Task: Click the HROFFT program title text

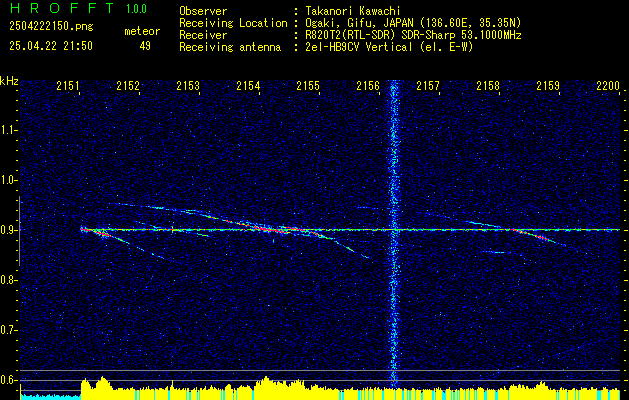Action: click(63, 8)
